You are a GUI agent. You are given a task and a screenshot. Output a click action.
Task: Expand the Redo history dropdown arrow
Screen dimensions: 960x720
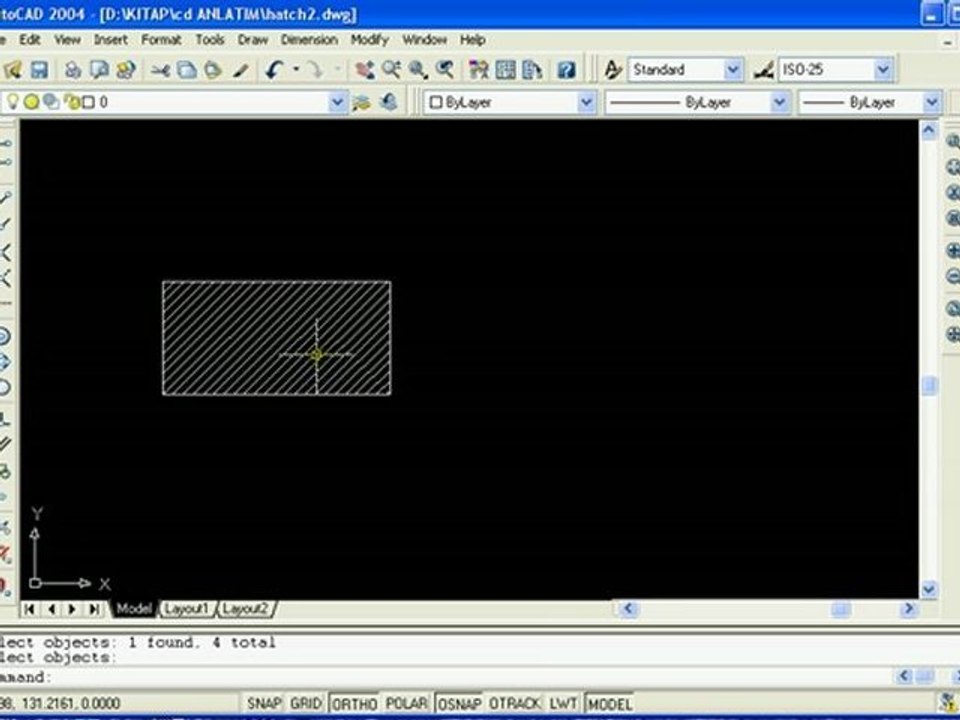(337, 70)
